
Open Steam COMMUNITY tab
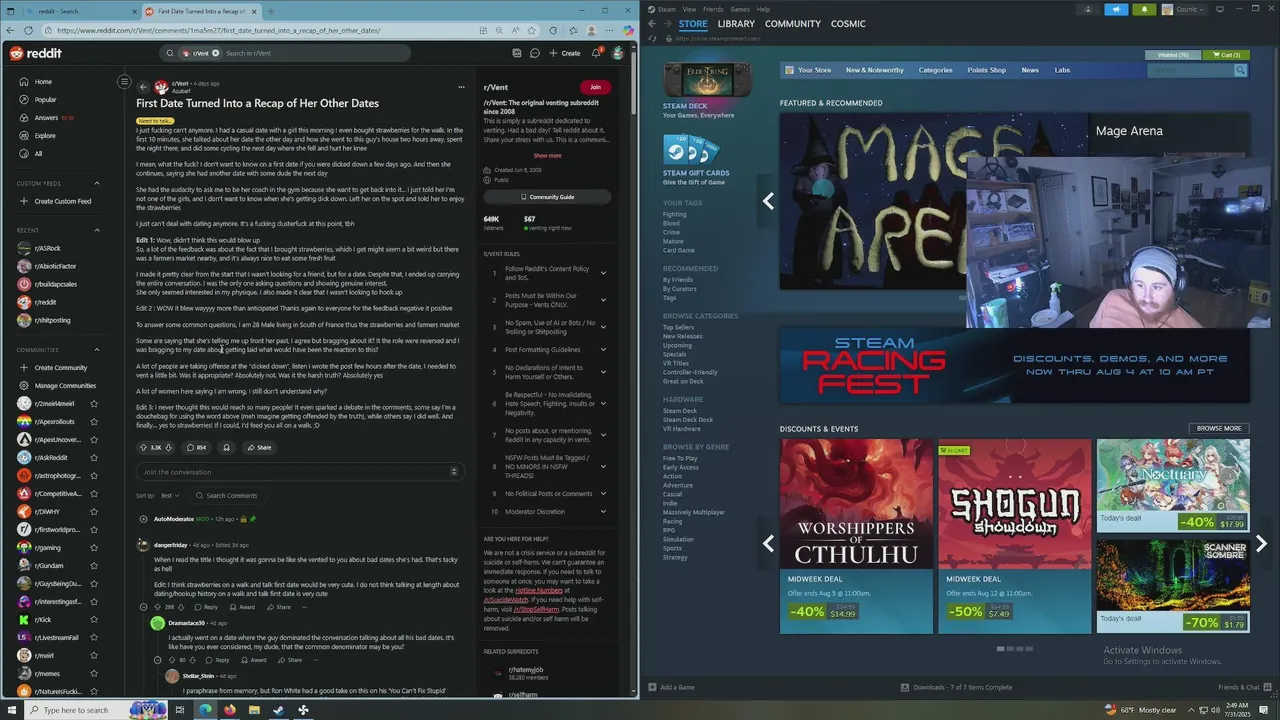pyautogui.click(x=793, y=23)
